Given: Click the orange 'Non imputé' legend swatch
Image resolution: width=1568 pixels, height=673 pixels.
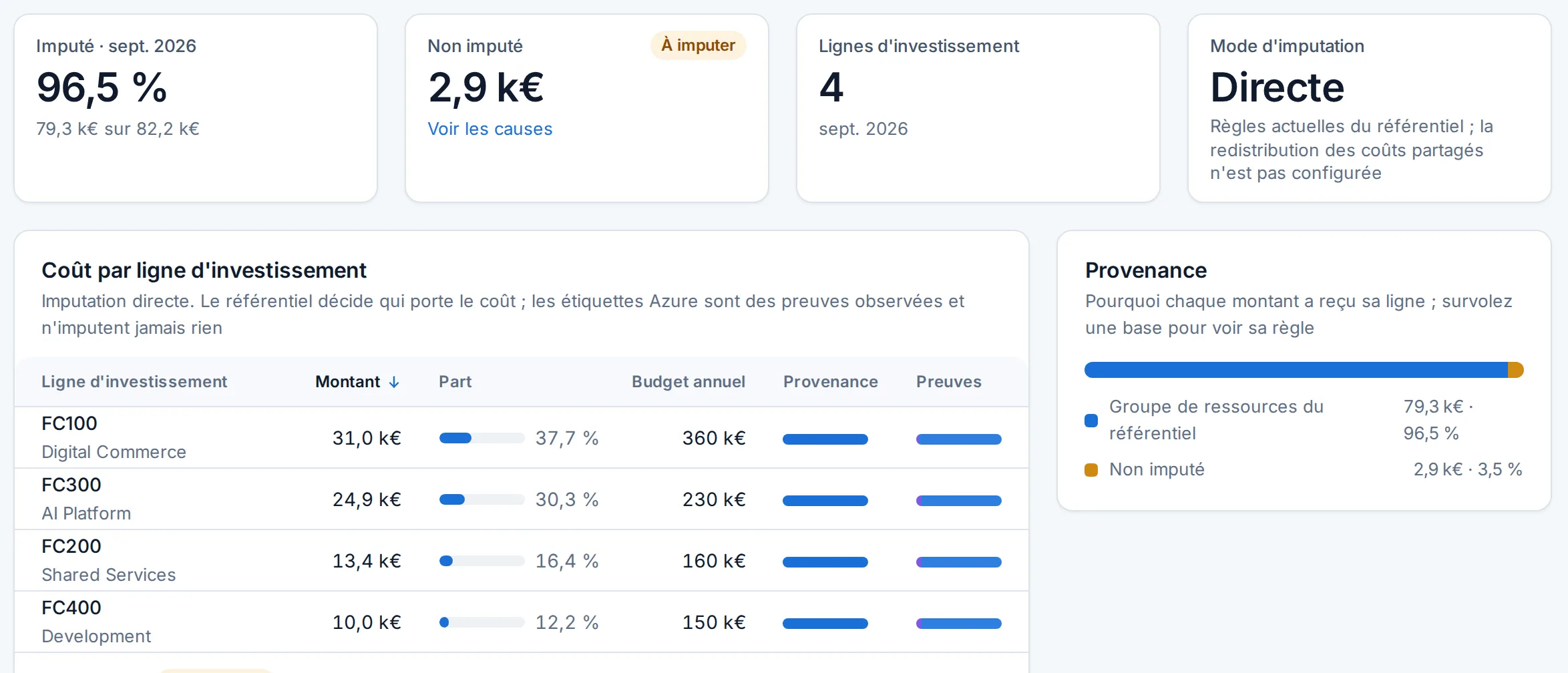Looking at the screenshot, I should 1091,470.
